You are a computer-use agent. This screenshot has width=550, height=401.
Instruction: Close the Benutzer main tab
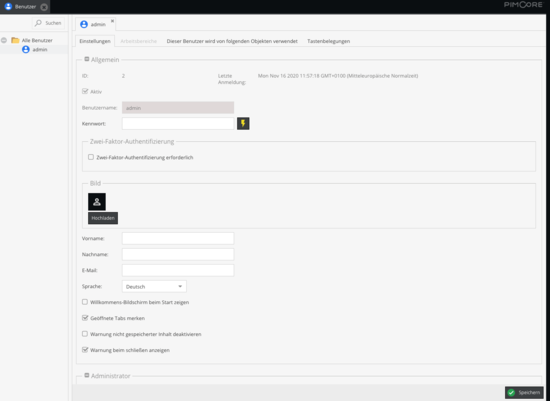tap(44, 7)
